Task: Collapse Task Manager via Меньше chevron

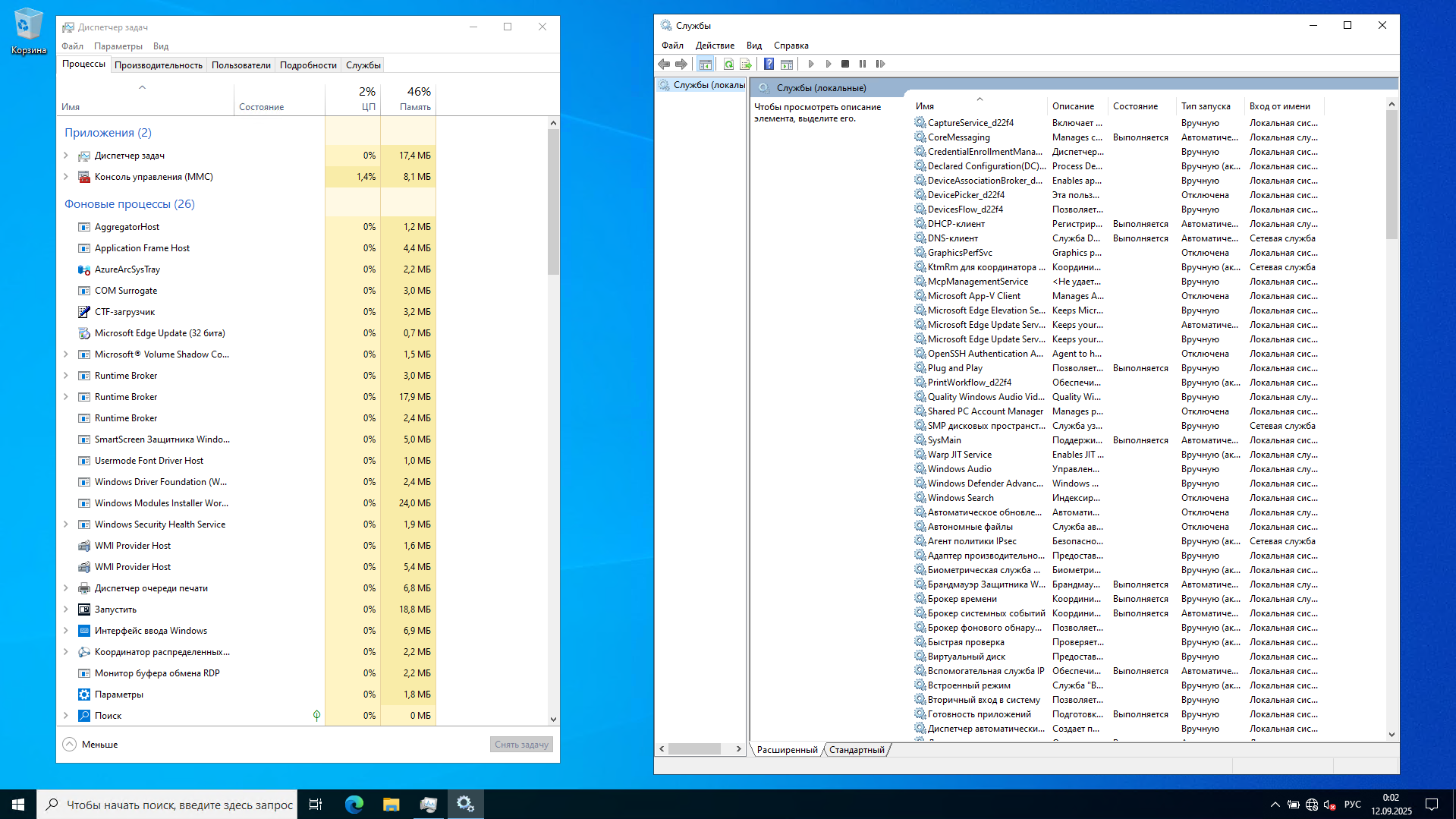Action: (70, 745)
